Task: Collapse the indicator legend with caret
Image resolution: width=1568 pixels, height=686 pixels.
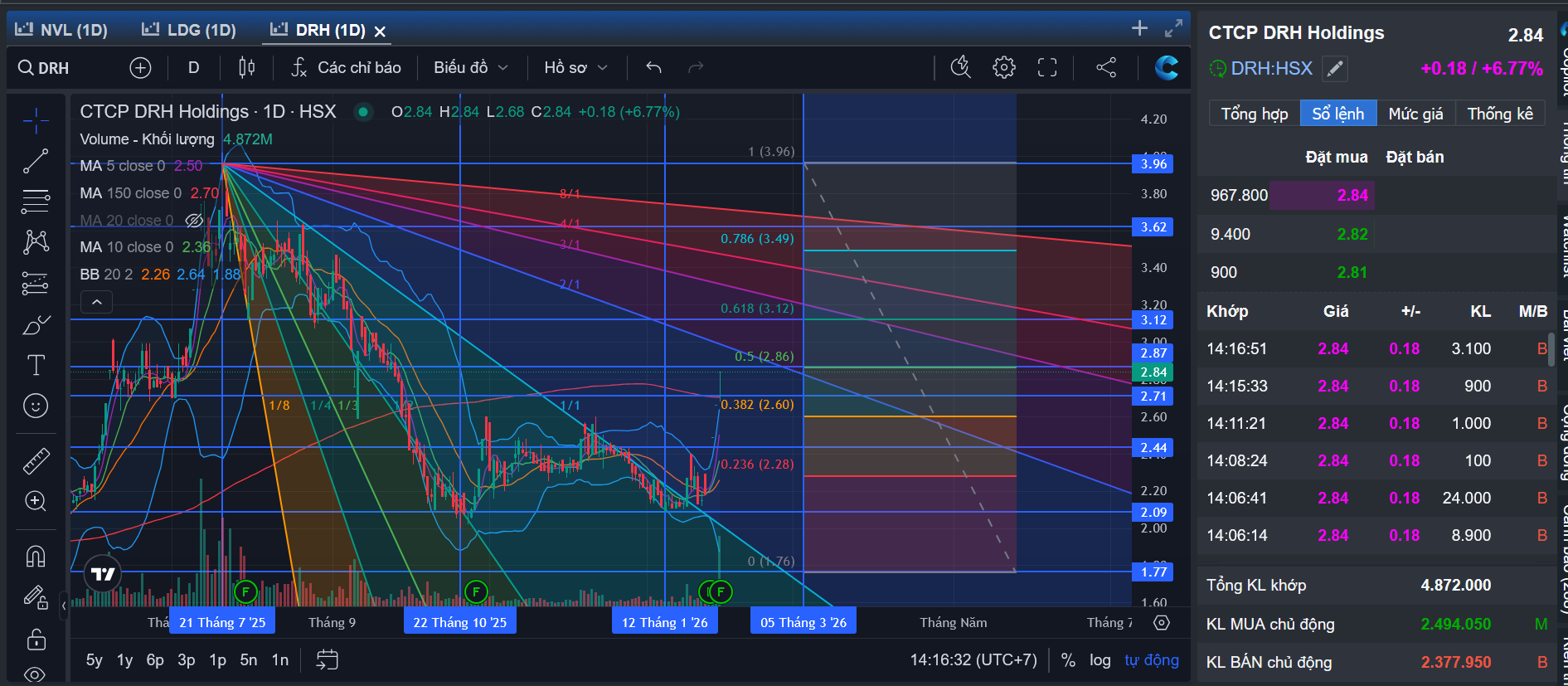Action: (x=97, y=302)
